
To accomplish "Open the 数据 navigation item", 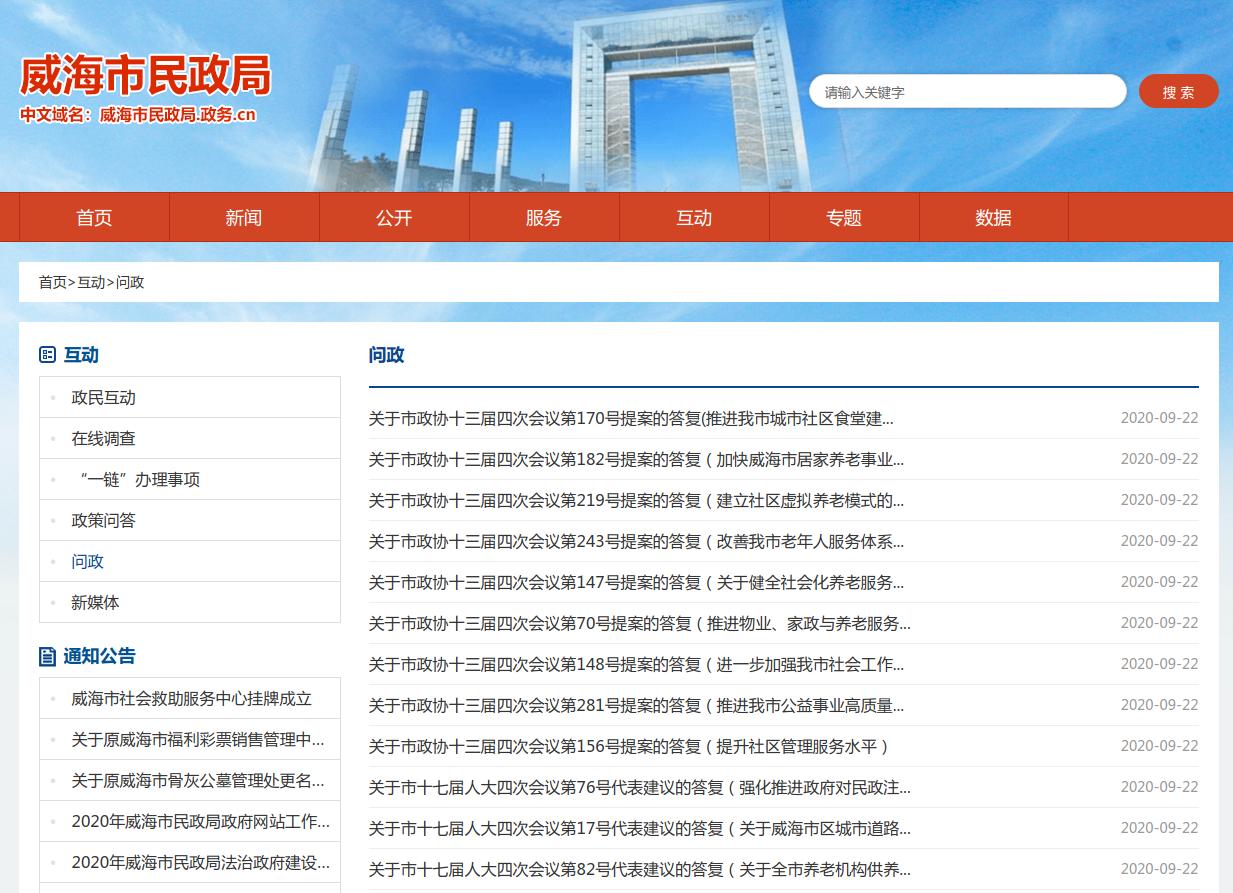I will click(993, 218).
